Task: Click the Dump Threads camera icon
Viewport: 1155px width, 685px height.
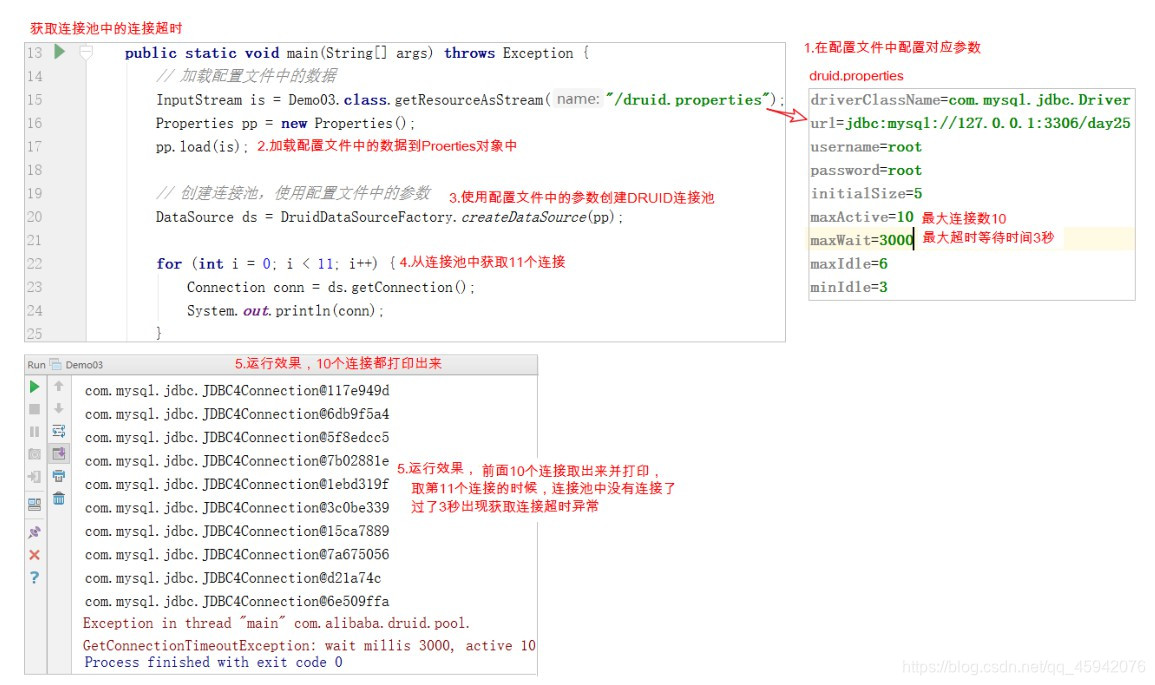Action: pyautogui.click(x=35, y=454)
